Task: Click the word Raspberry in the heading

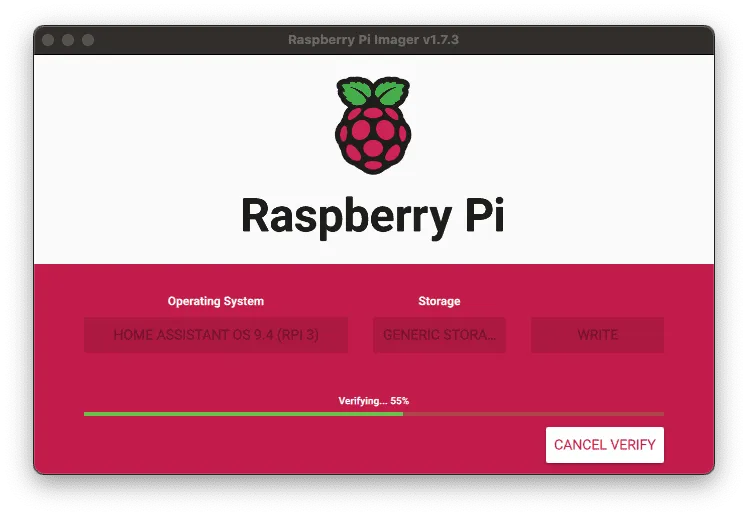Action: pos(347,218)
